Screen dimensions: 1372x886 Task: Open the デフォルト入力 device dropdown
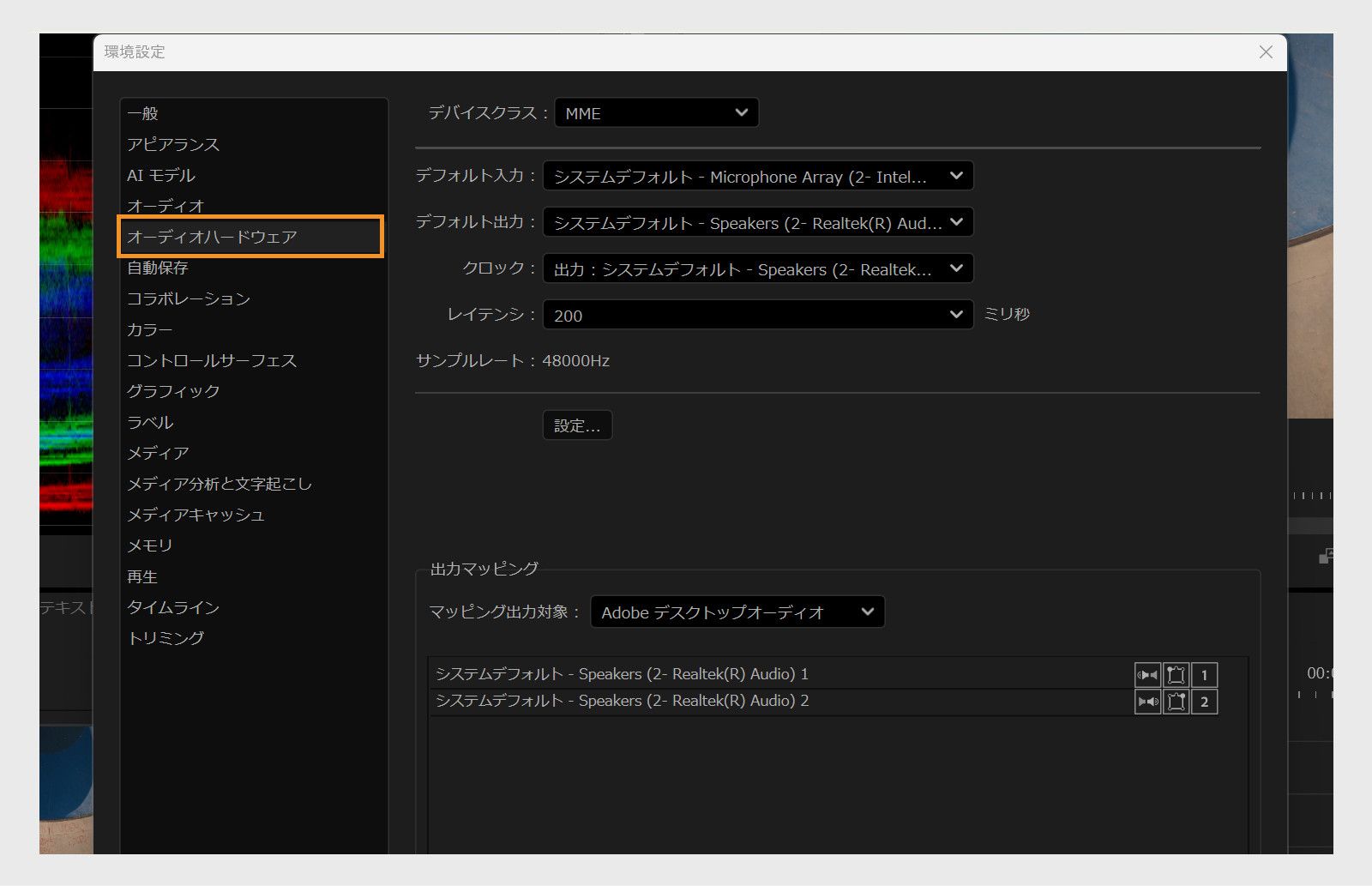[758, 177]
